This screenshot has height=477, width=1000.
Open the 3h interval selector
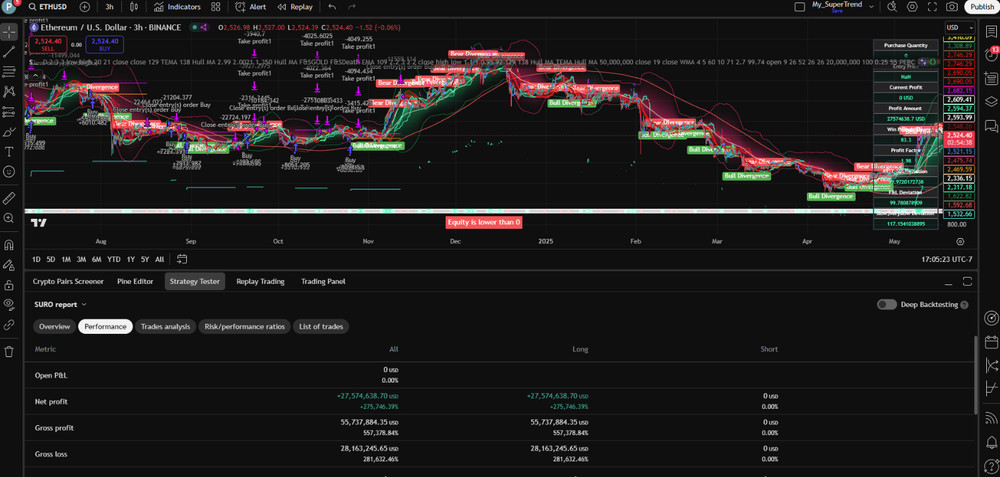point(109,7)
